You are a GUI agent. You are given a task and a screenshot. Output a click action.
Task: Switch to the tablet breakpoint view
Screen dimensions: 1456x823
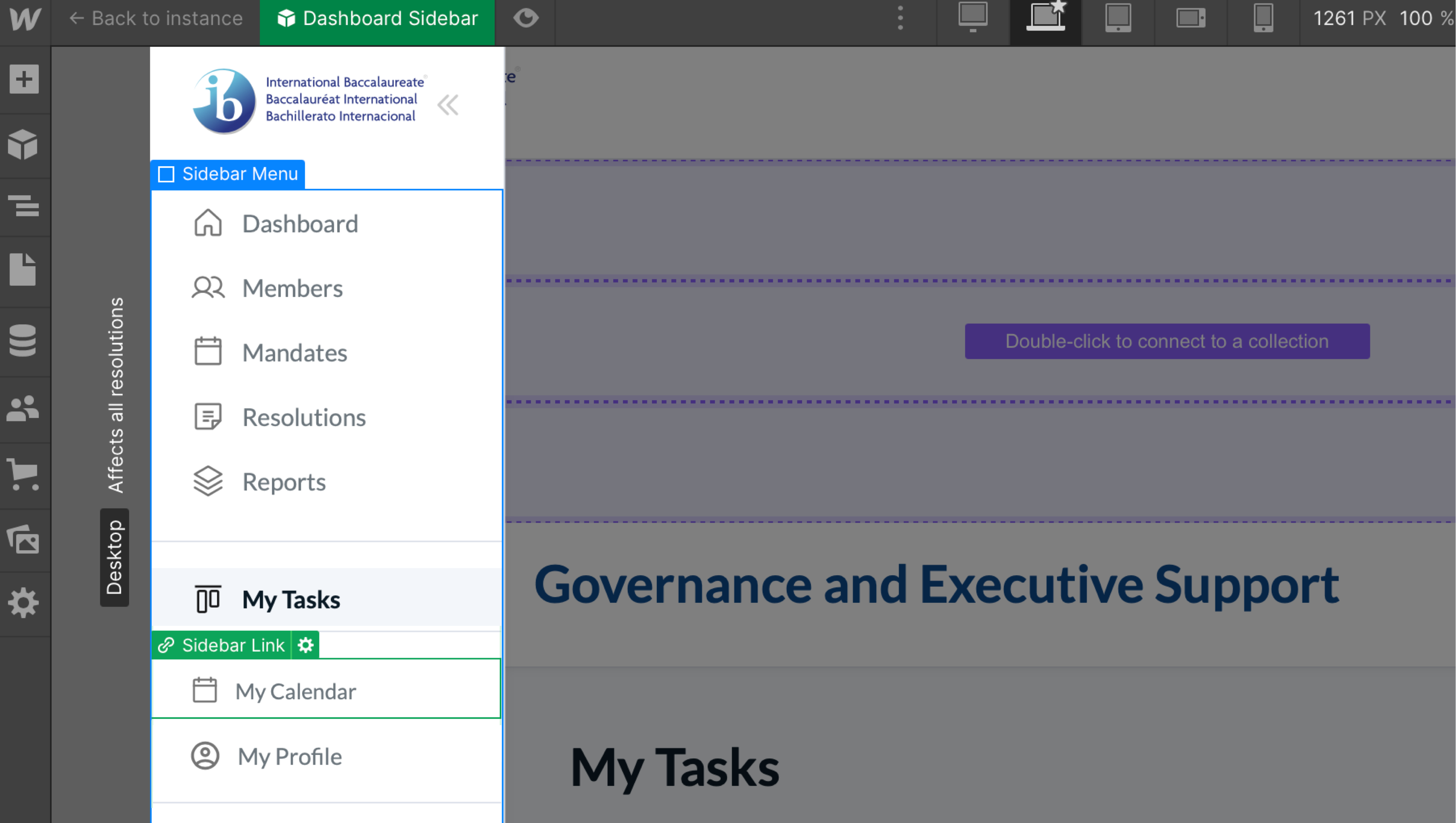[x=1118, y=18]
